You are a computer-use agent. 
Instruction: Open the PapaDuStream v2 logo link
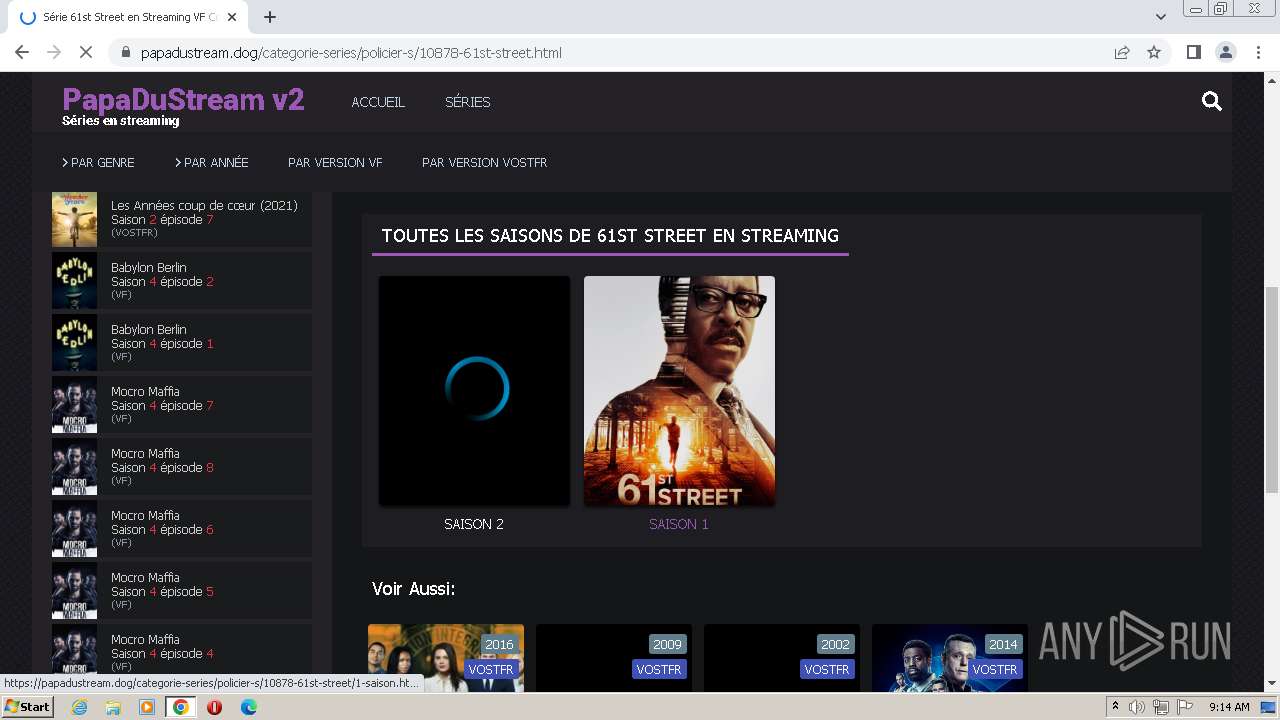point(183,100)
